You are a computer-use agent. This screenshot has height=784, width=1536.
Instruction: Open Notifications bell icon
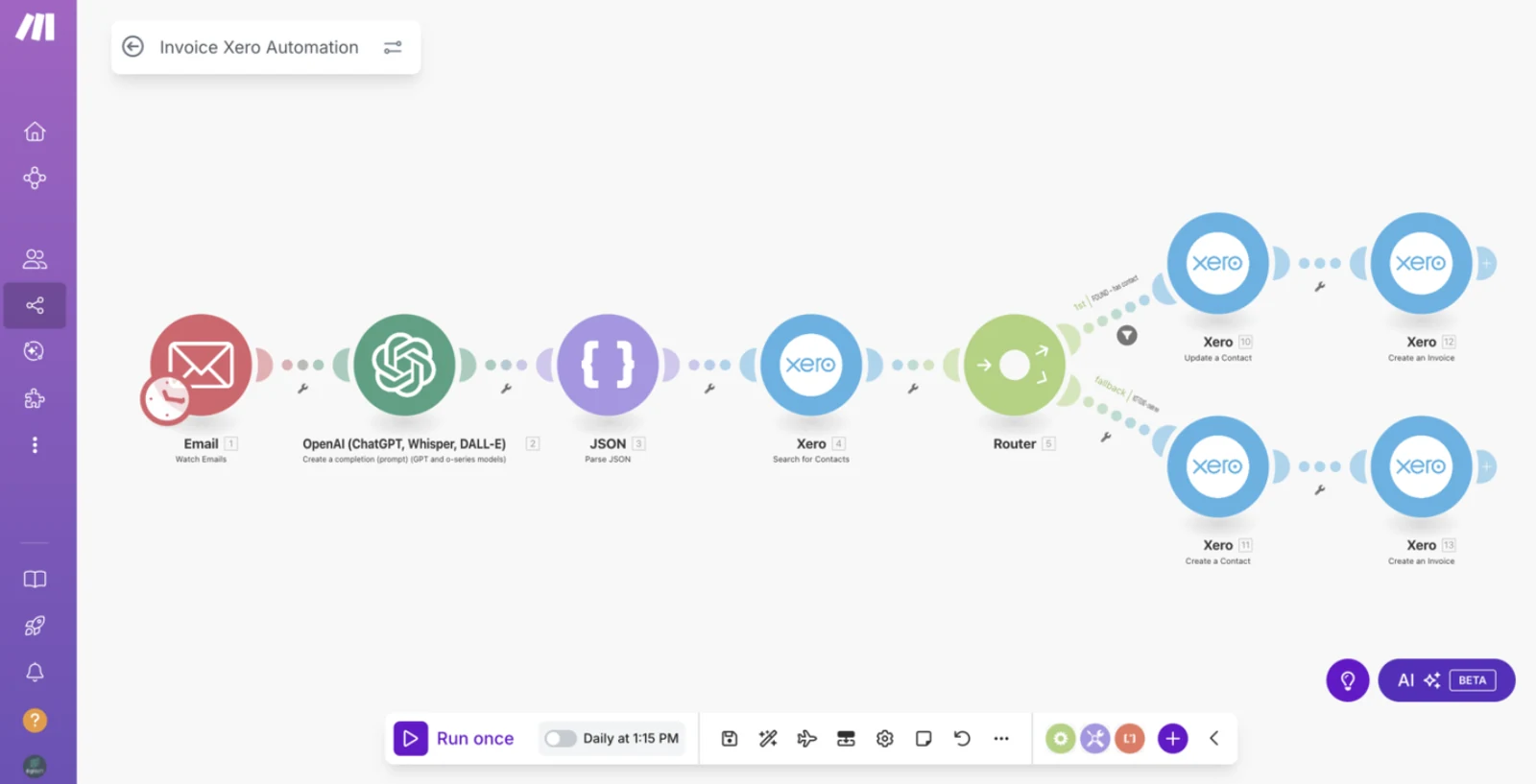coord(35,673)
